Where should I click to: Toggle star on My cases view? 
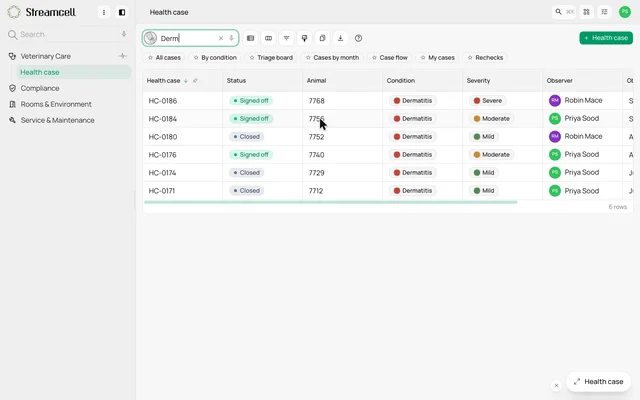click(423, 58)
